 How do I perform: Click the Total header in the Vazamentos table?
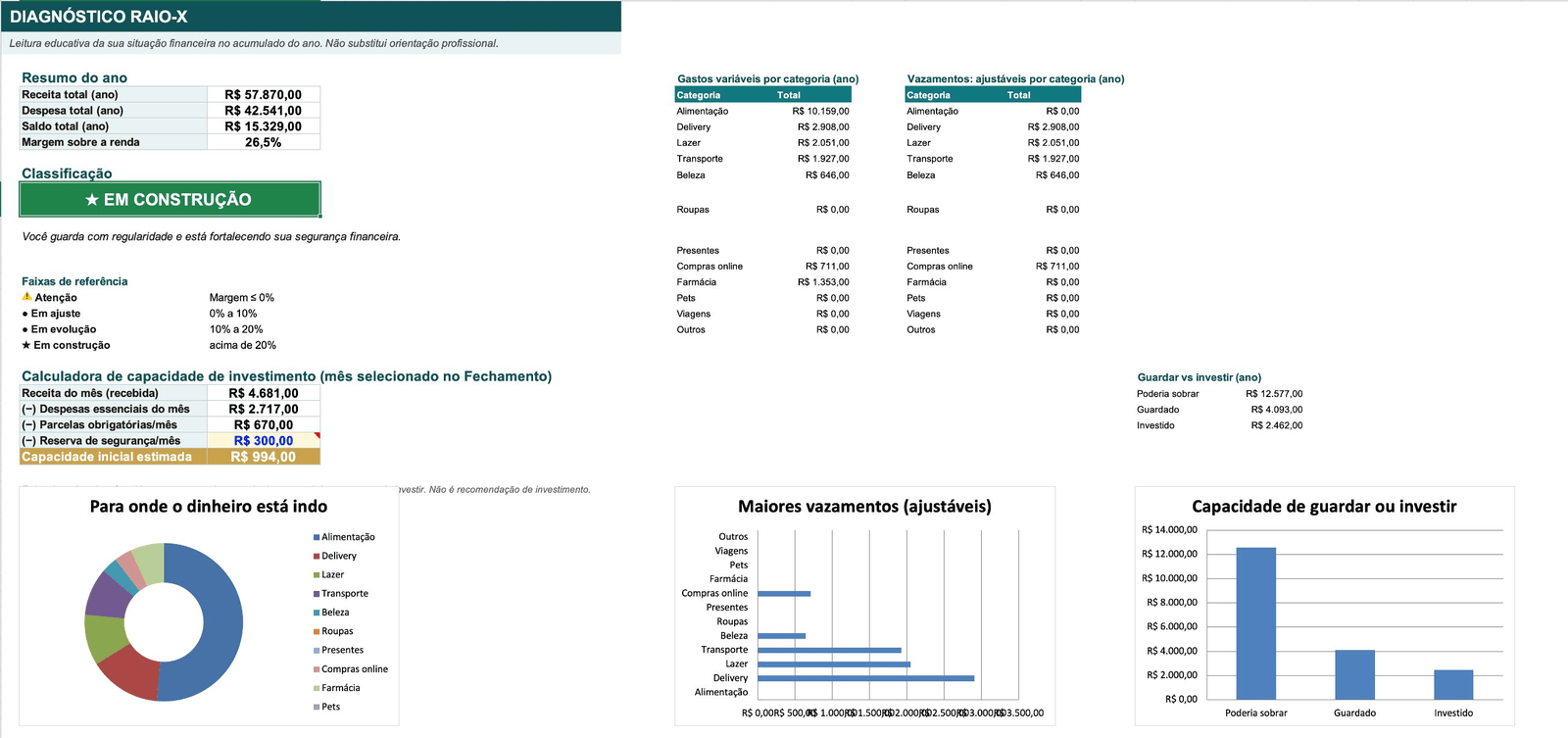pyautogui.click(x=1019, y=95)
